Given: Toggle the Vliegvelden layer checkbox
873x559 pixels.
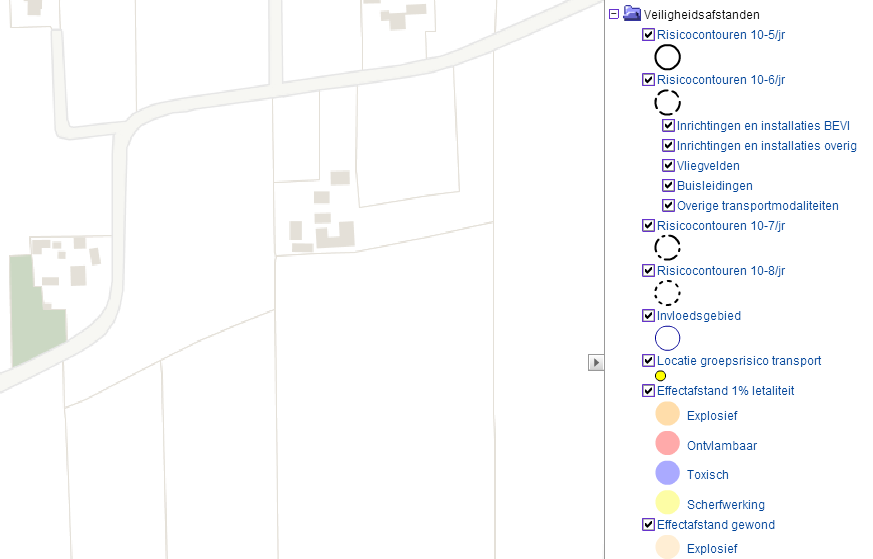Looking at the screenshot, I should tap(668, 166).
